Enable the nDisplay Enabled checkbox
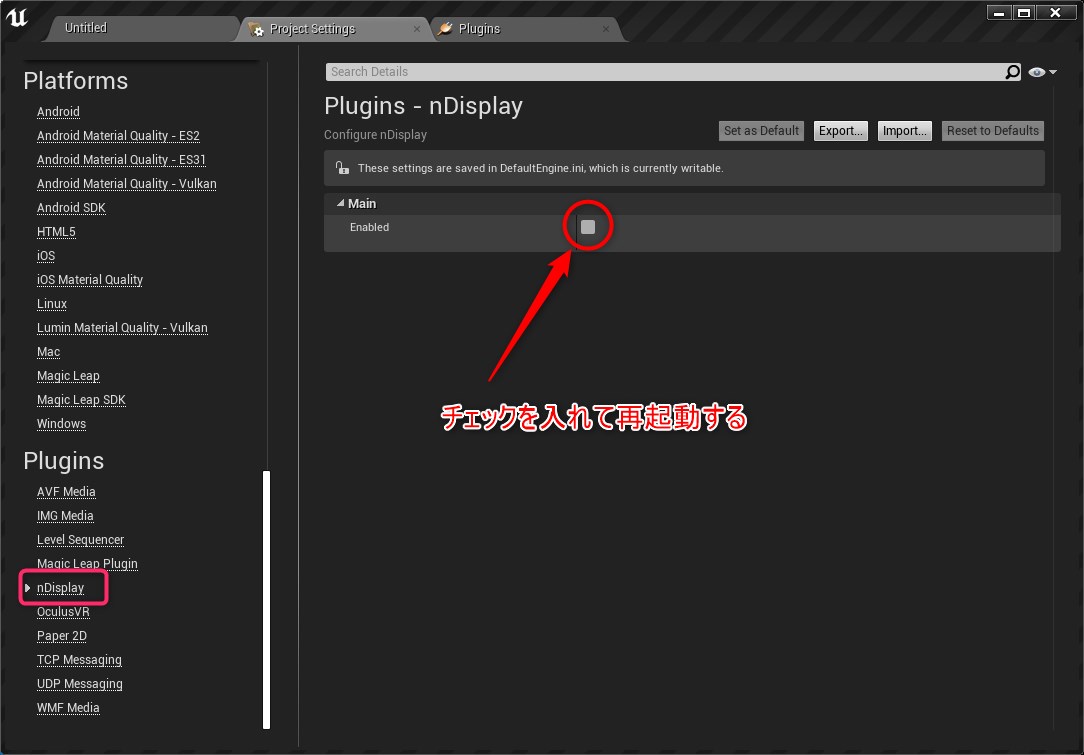This screenshot has height=755, width=1084. pyautogui.click(x=588, y=227)
